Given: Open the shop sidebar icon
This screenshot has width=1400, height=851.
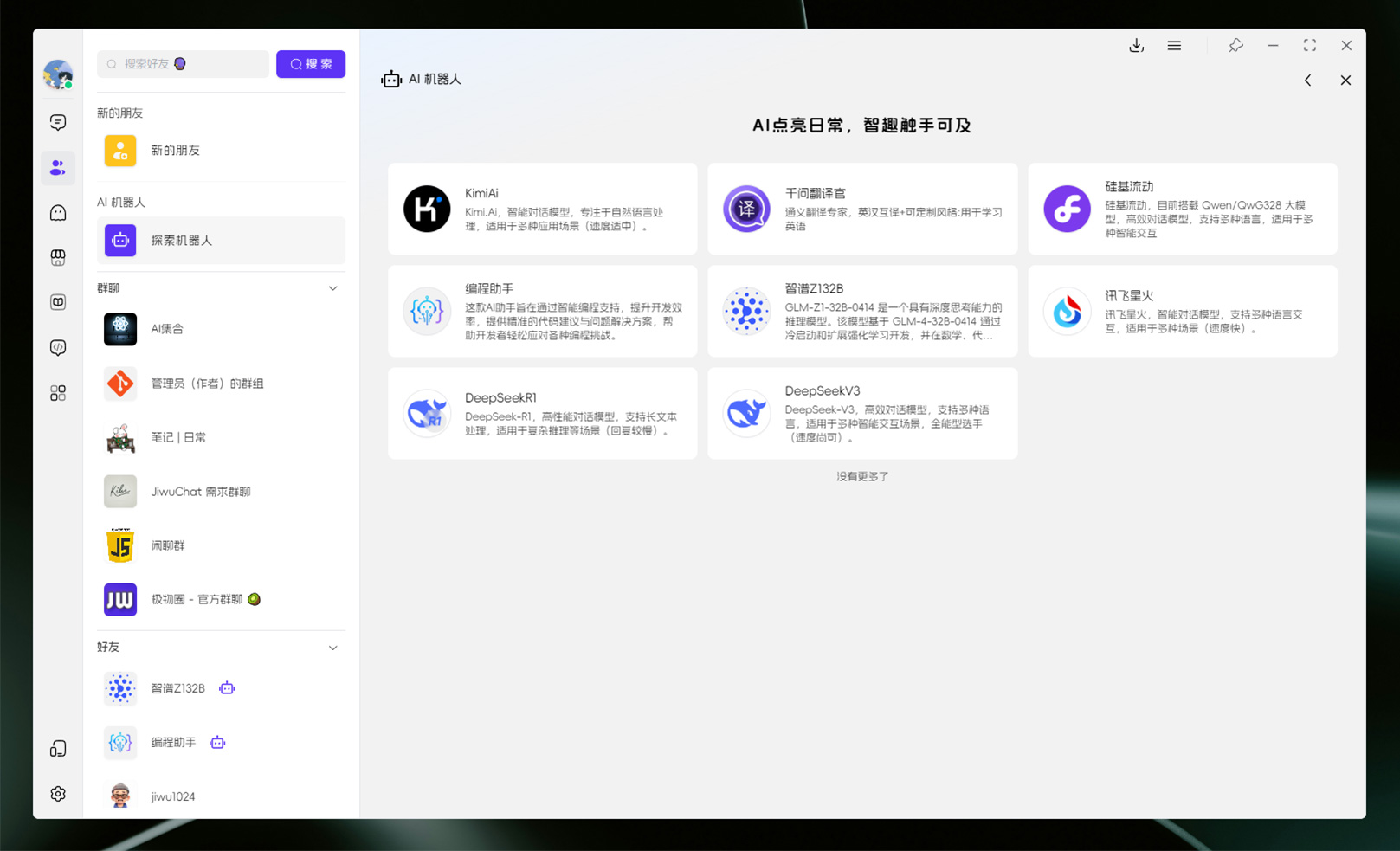Looking at the screenshot, I should coord(58,257).
